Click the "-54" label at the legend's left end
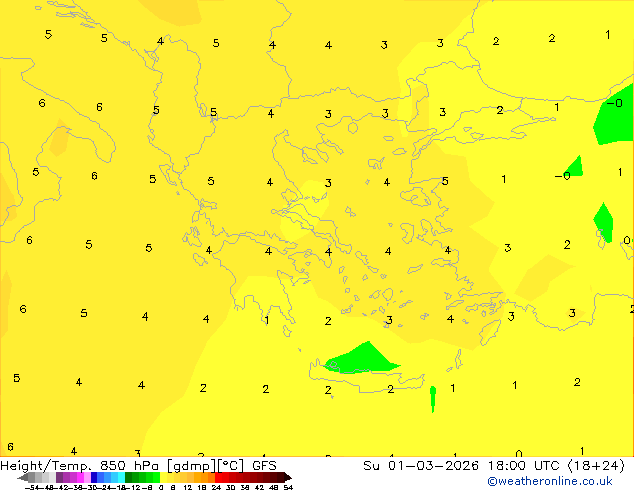Viewport: 634px width, 490px height. (32, 487)
